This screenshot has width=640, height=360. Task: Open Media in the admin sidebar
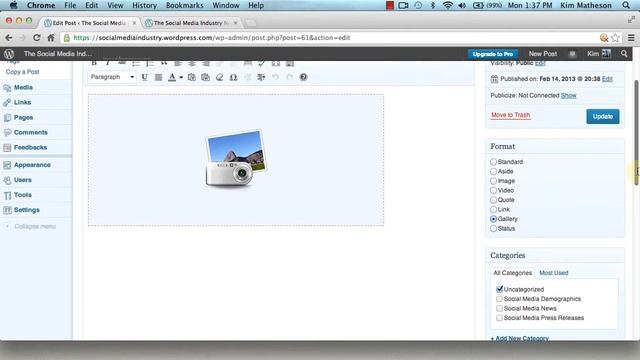point(23,87)
